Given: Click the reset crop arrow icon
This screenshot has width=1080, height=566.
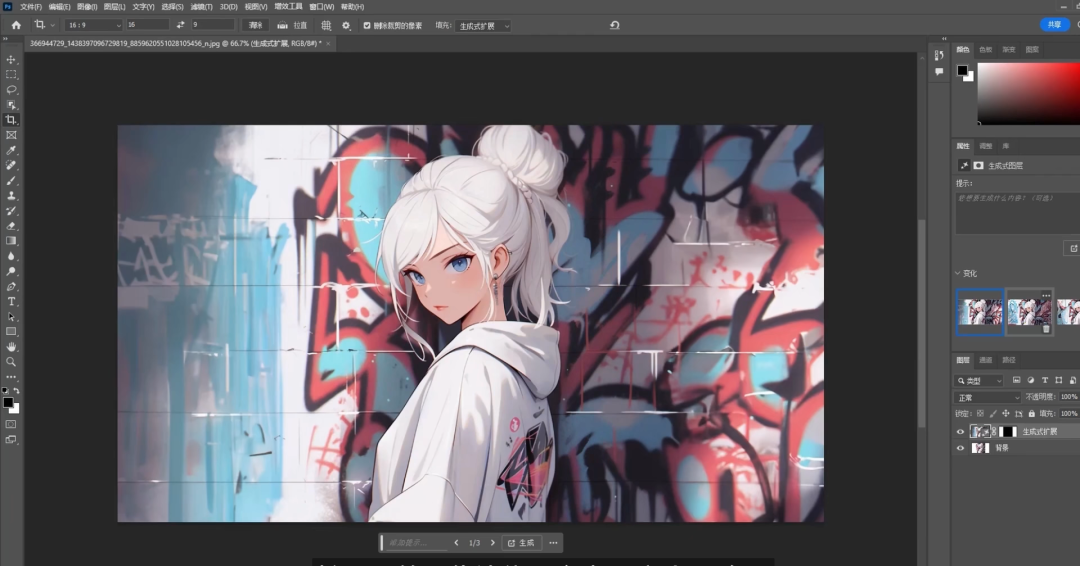Looking at the screenshot, I should pos(614,25).
